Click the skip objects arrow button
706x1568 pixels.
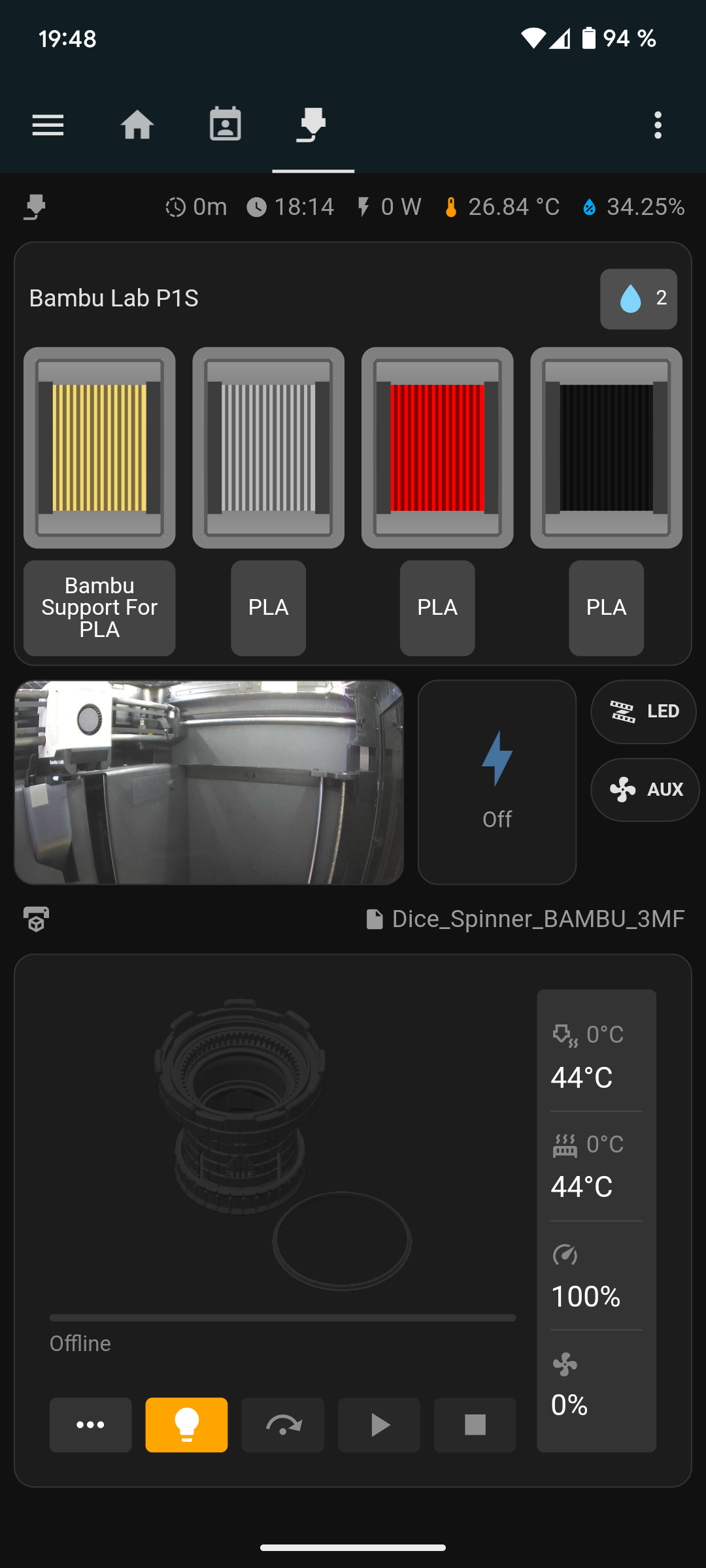pyautogui.click(x=282, y=1425)
